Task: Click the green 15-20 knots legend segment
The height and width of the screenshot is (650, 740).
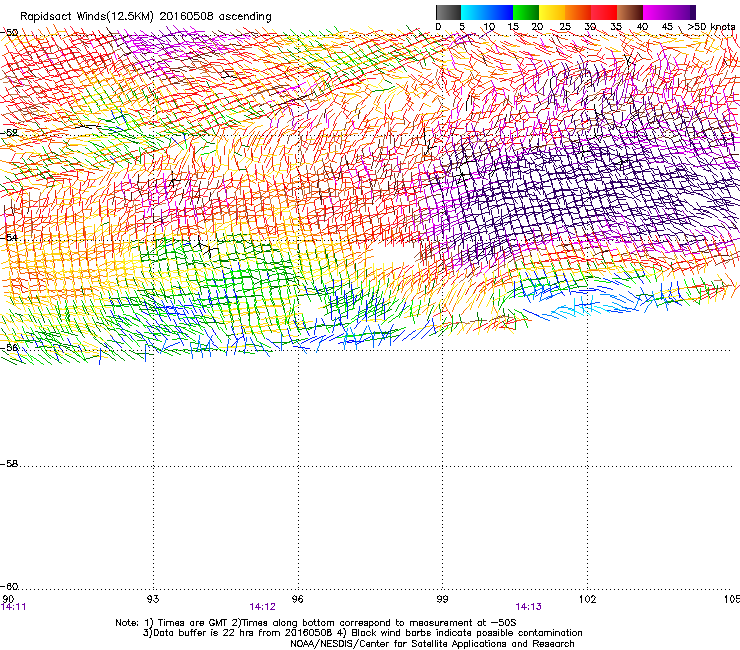Action: (526, 12)
